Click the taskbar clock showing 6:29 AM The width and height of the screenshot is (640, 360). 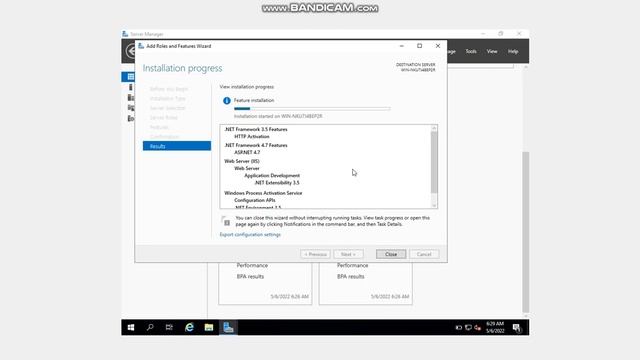click(495, 327)
